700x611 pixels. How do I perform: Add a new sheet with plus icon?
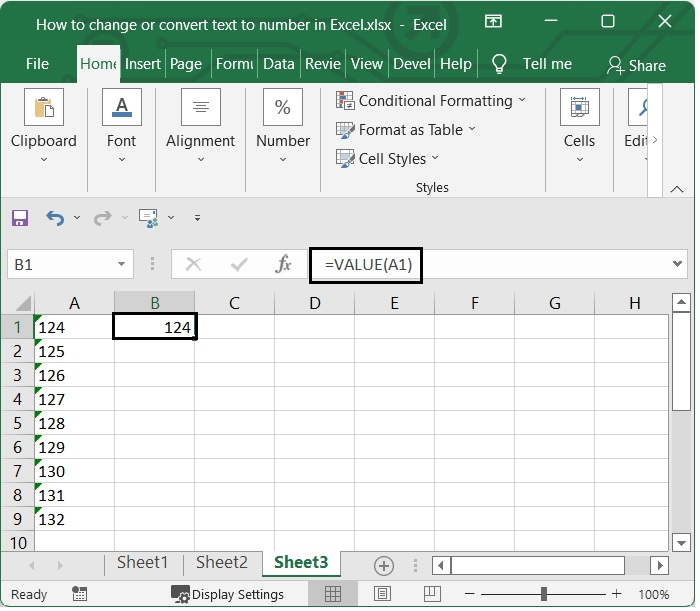pyautogui.click(x=383, y=566)
